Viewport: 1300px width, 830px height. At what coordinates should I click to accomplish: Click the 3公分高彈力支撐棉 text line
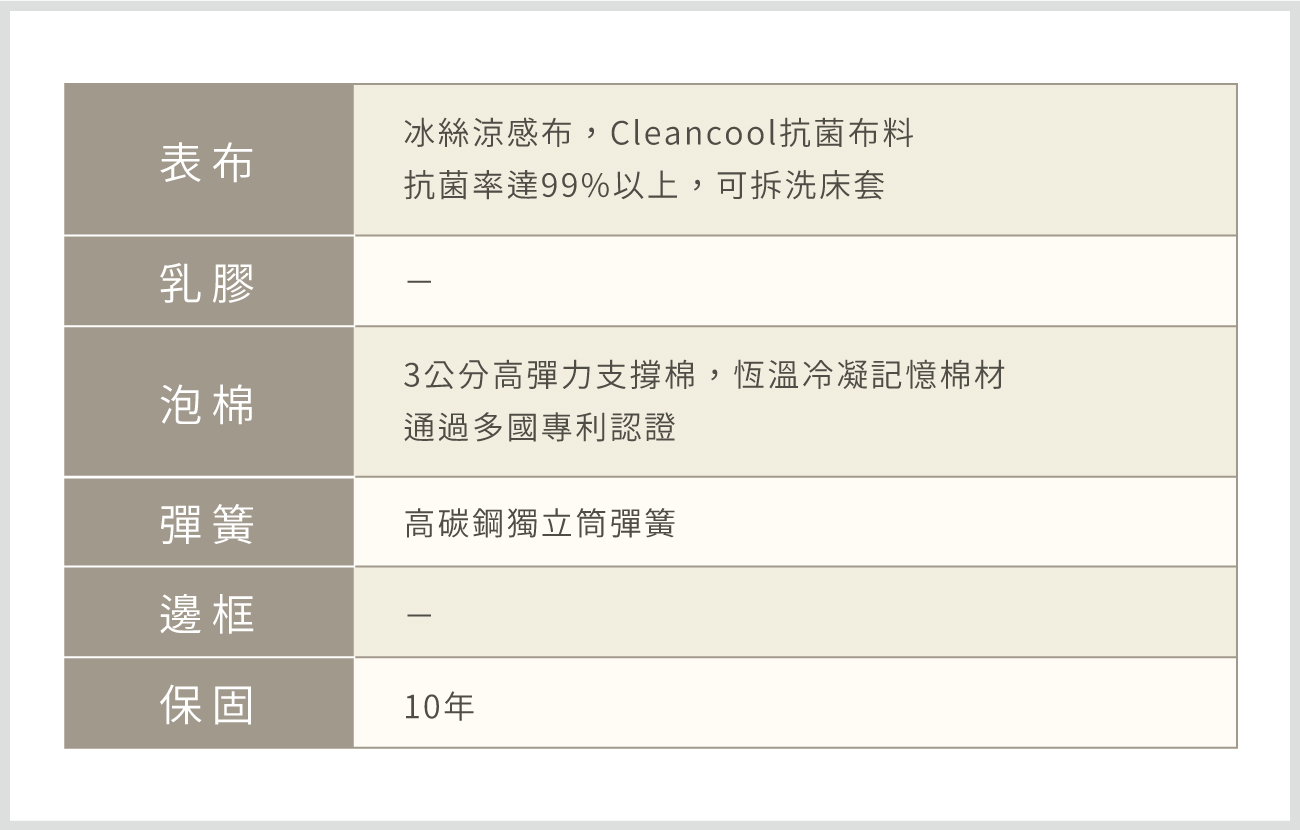pos(704,375)
